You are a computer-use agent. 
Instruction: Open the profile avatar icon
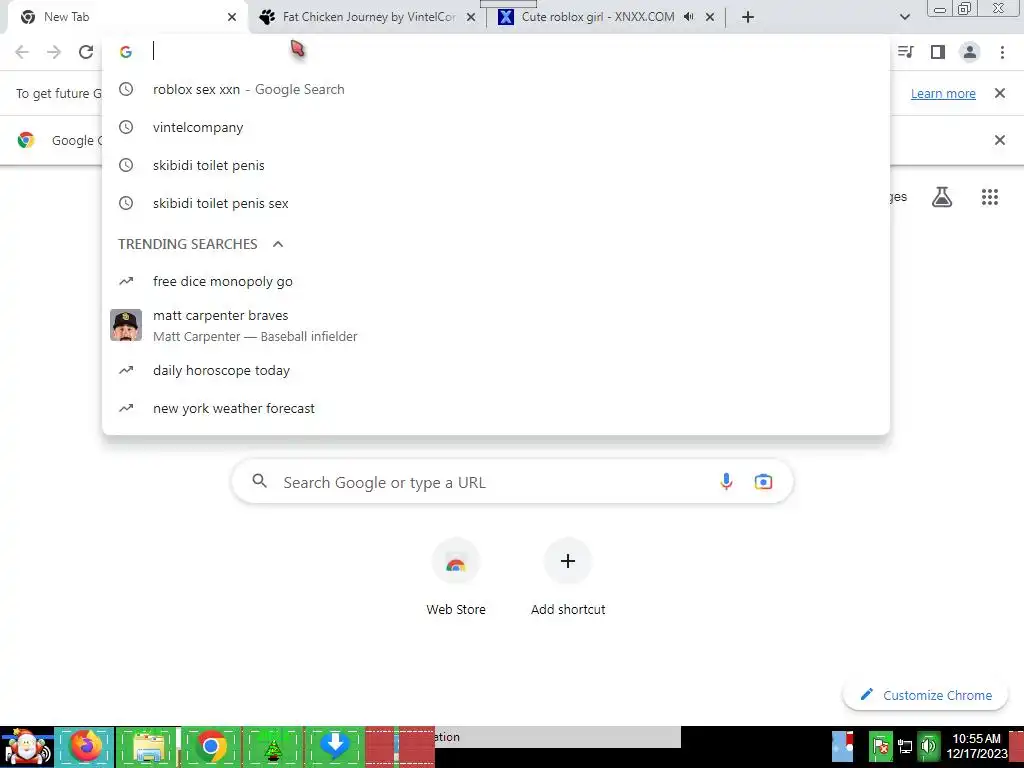[970, 52]
